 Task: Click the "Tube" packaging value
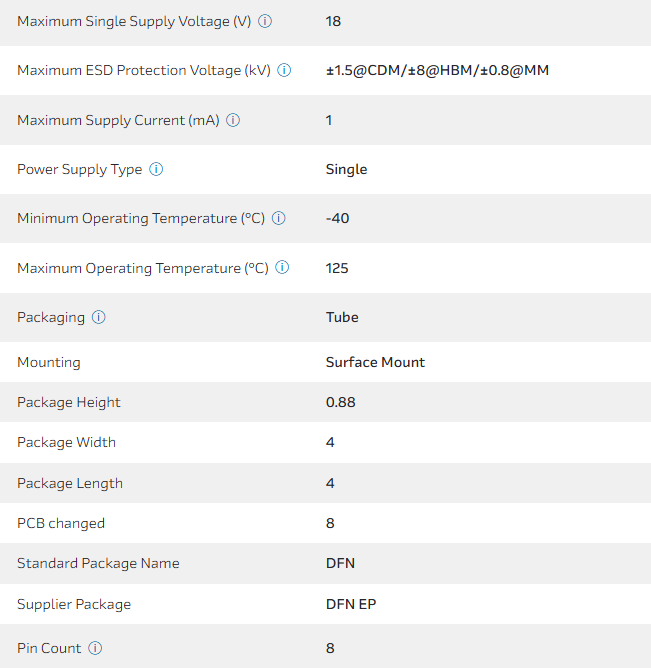(342, 317)
